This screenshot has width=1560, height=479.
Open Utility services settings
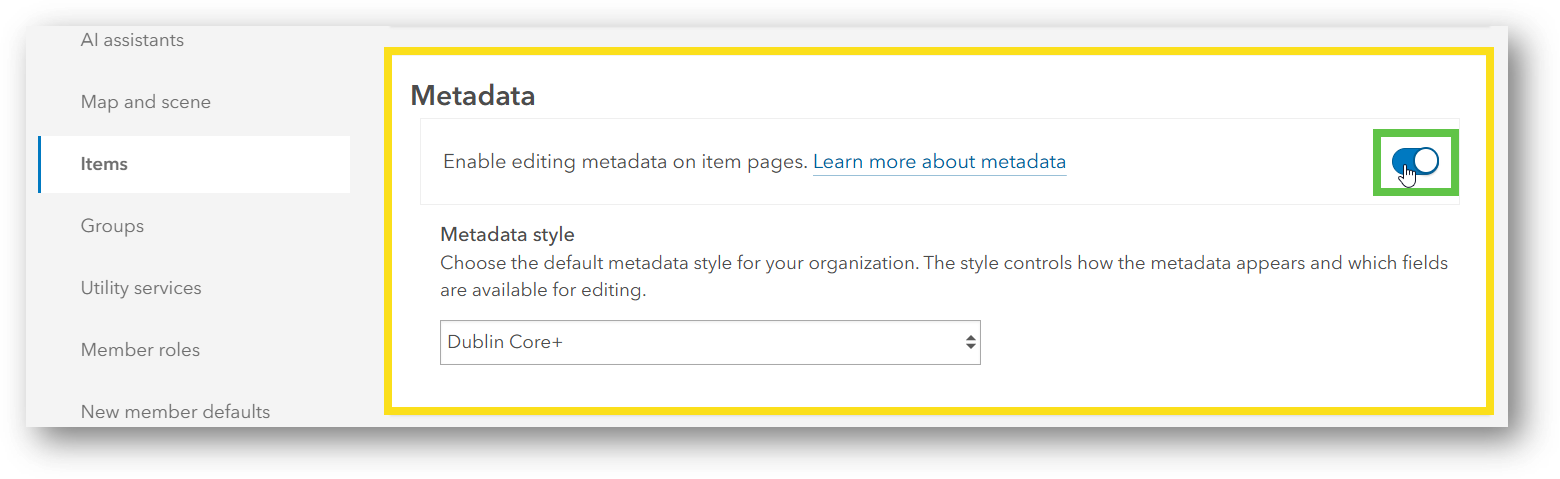141,288
